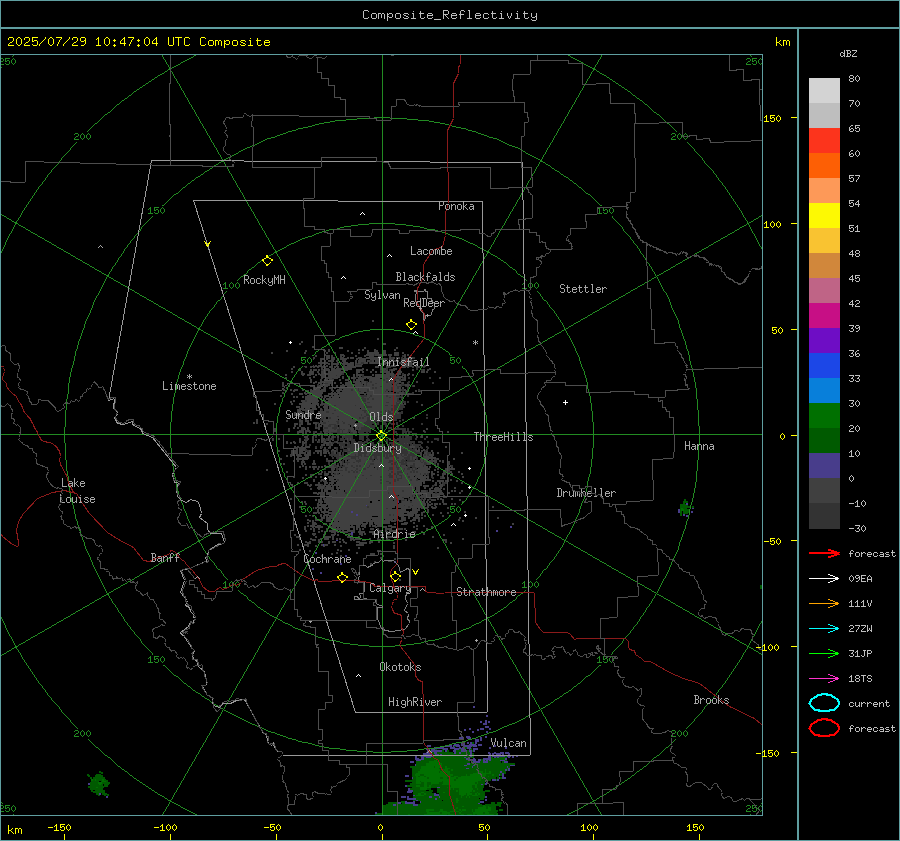Click the Sylvan label
The height and width of the screenshot is (841, 900).
click(382, 295)
